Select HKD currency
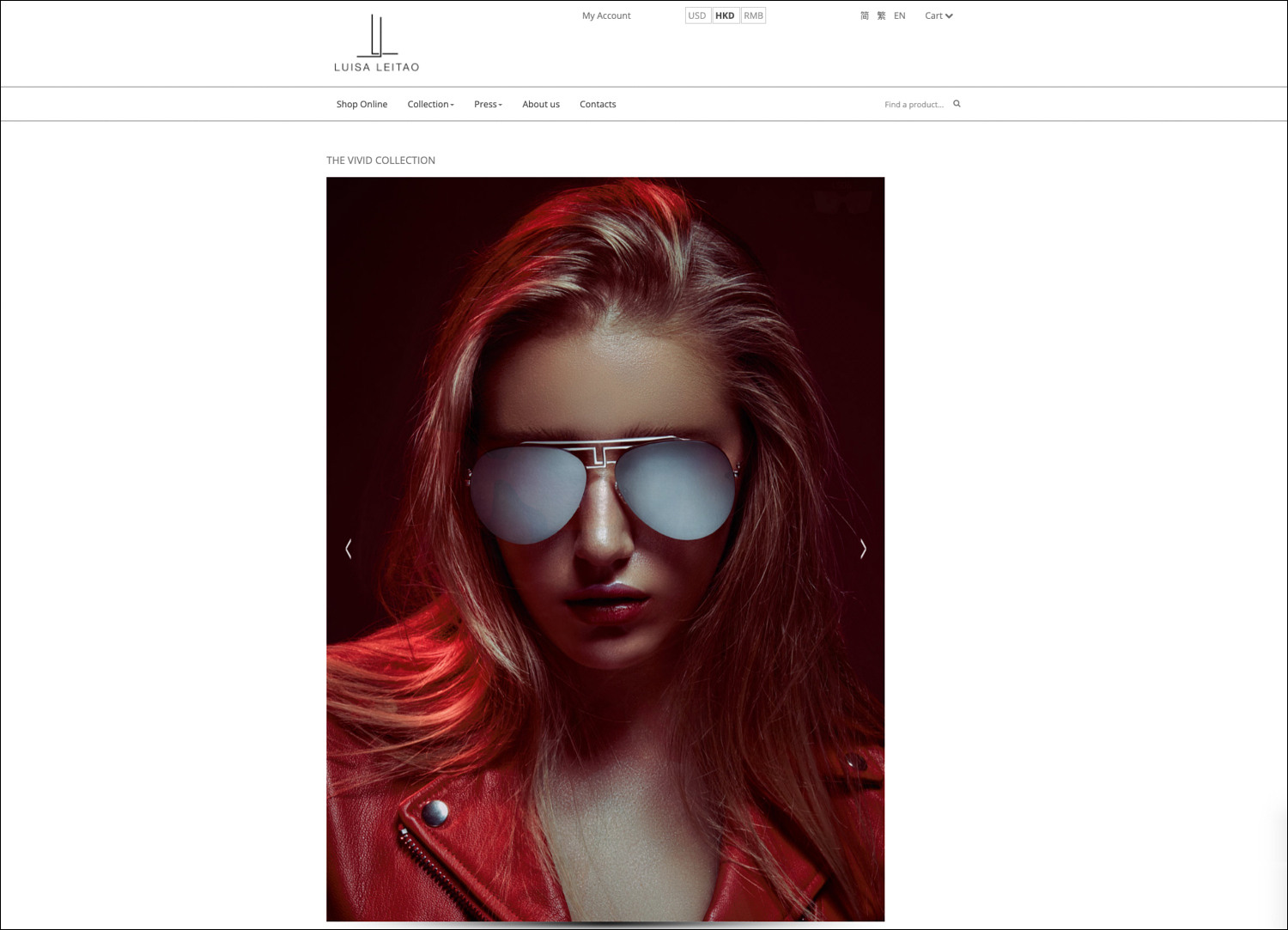Image resolution: width=1288 pixels, height=930 pixels. pyautogui.click(x=725, y=15)
